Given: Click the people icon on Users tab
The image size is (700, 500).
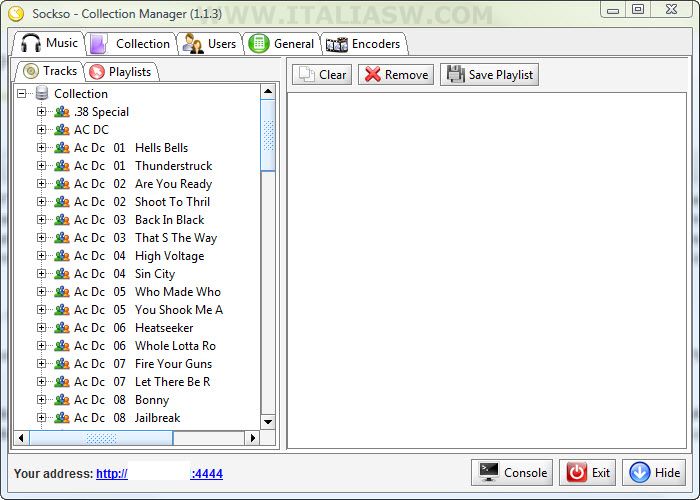Looking at the screenshot, I should 193,44.
